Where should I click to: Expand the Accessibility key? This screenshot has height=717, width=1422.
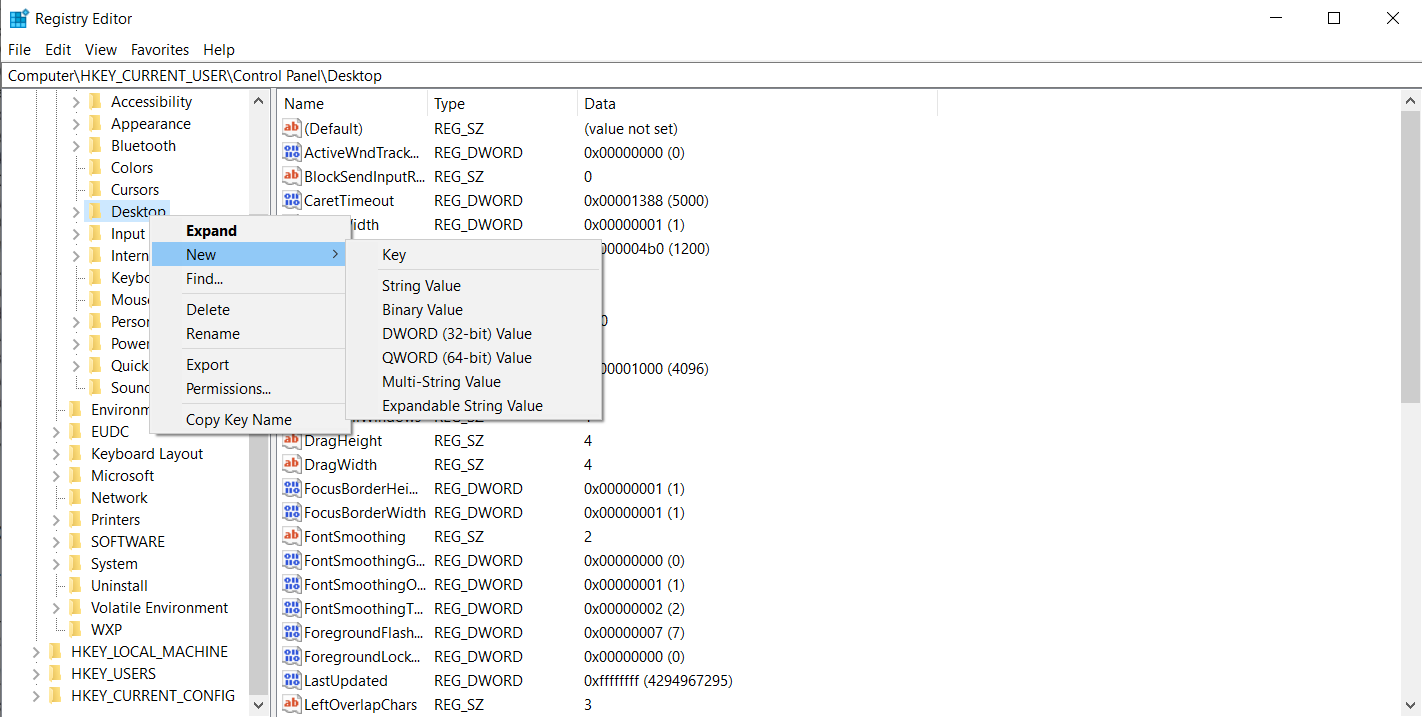76,102
